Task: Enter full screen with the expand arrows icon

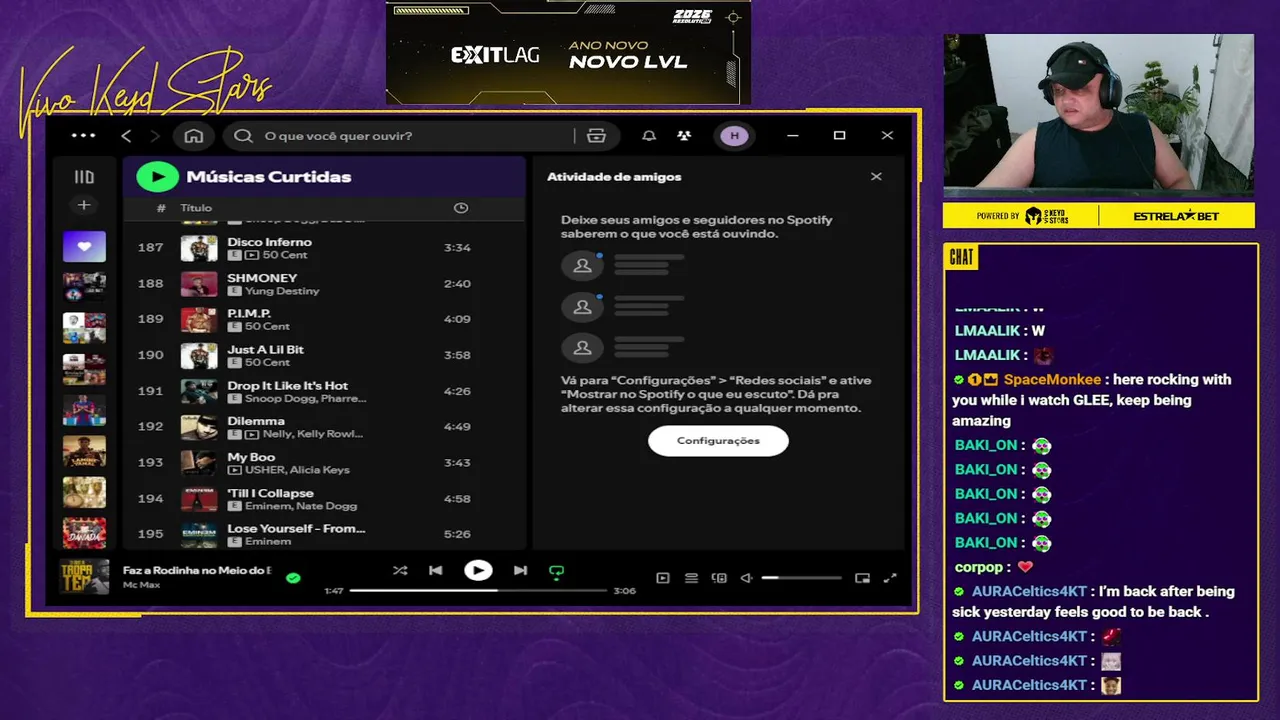Action: click(890, 578)
